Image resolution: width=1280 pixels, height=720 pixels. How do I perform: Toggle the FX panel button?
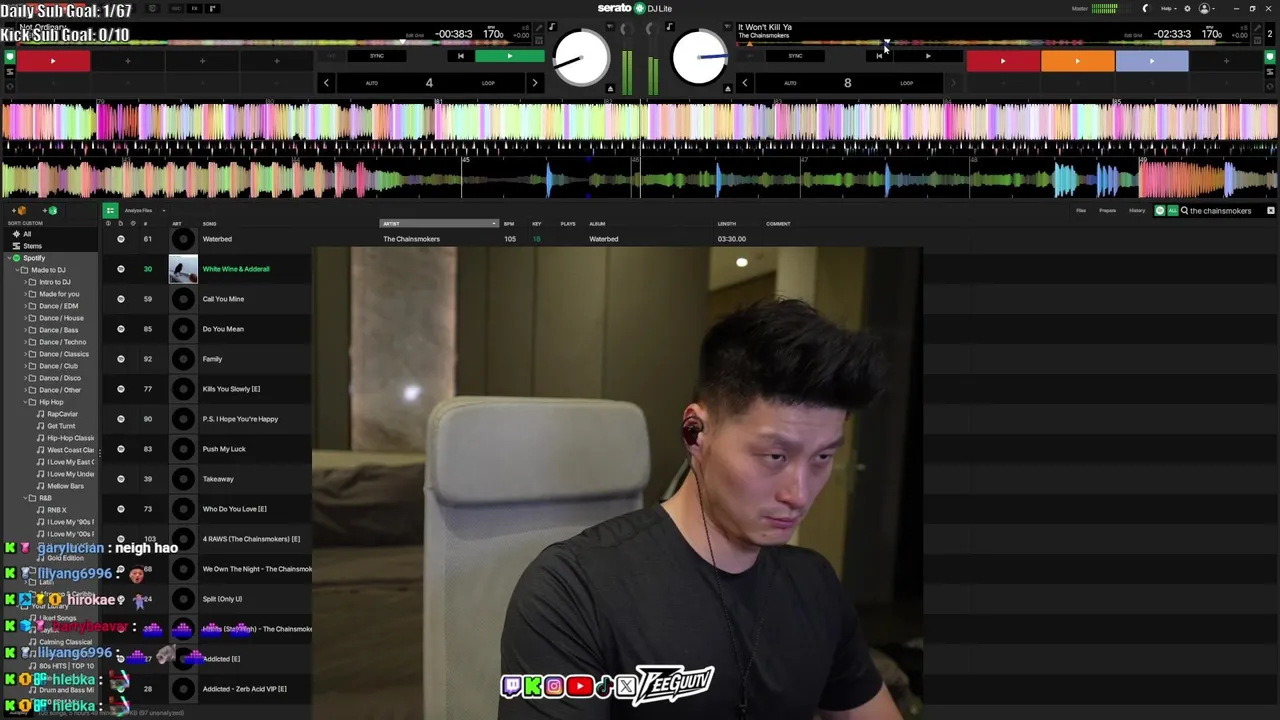point(194,9)
